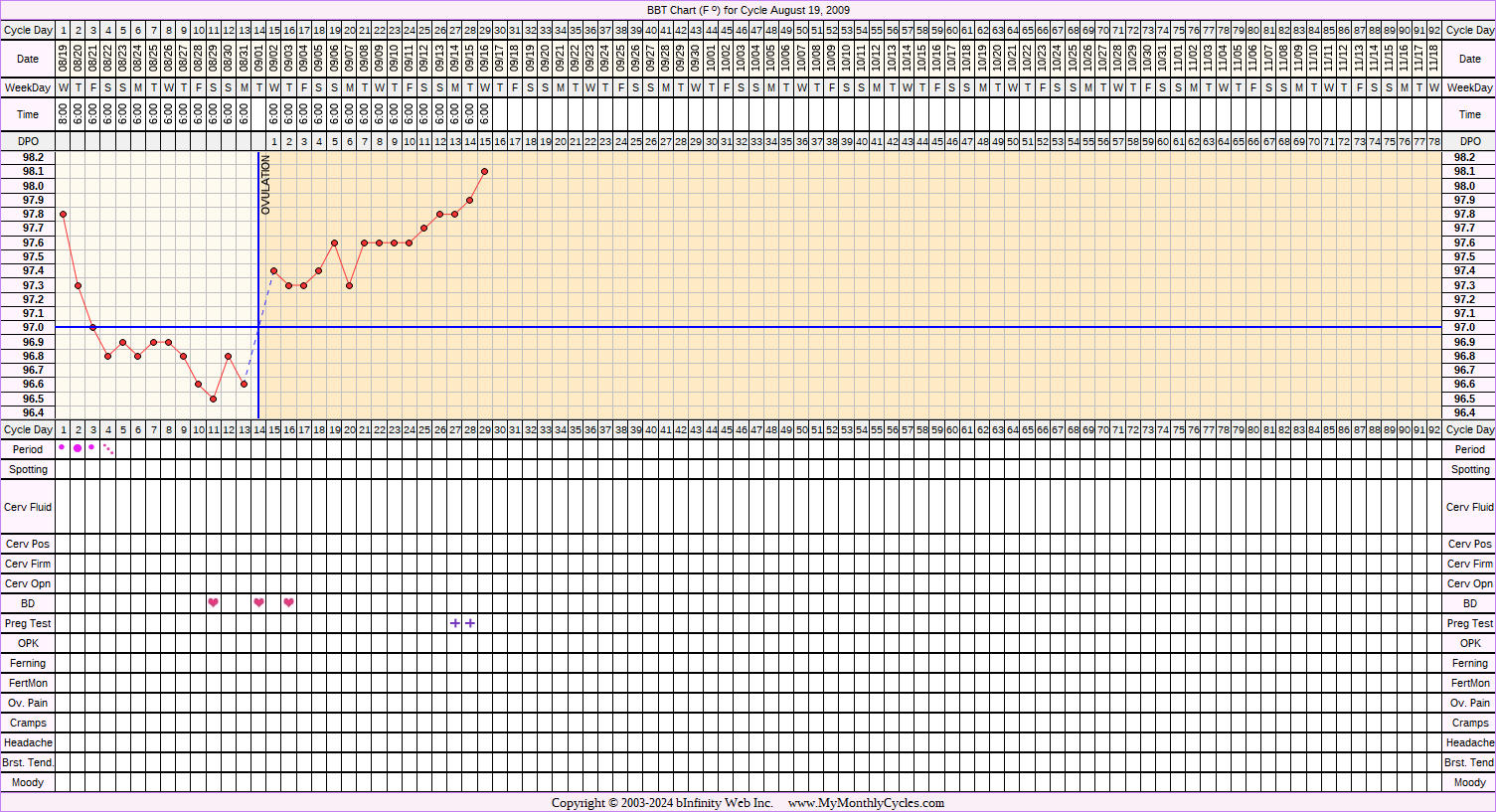This screenshot has width=1496, height=812.
Task: Select the 97.8 temperature point on cycle day 1
Action: 63,214
